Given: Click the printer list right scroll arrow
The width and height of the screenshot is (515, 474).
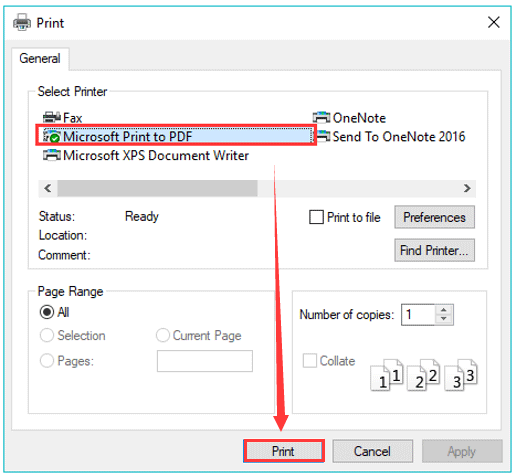Looking at the screenshot, I should [467, 188].
